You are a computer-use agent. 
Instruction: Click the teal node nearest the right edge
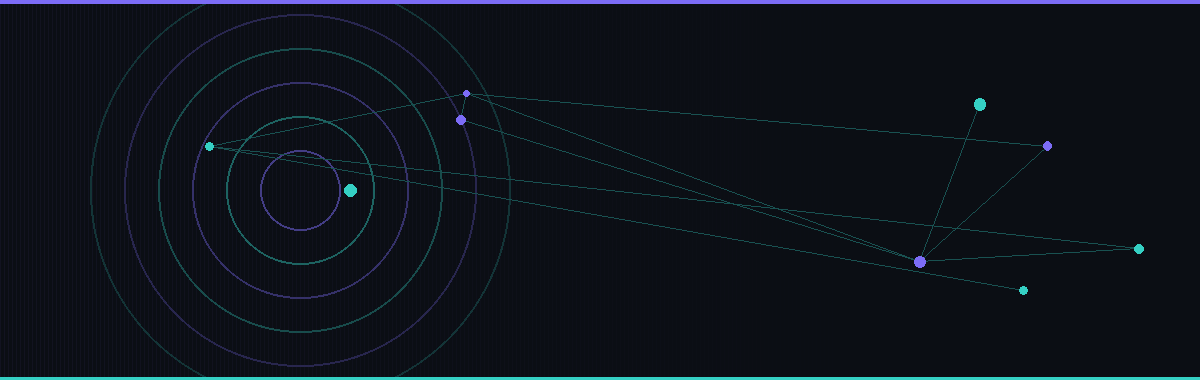tap(1139, 248)
